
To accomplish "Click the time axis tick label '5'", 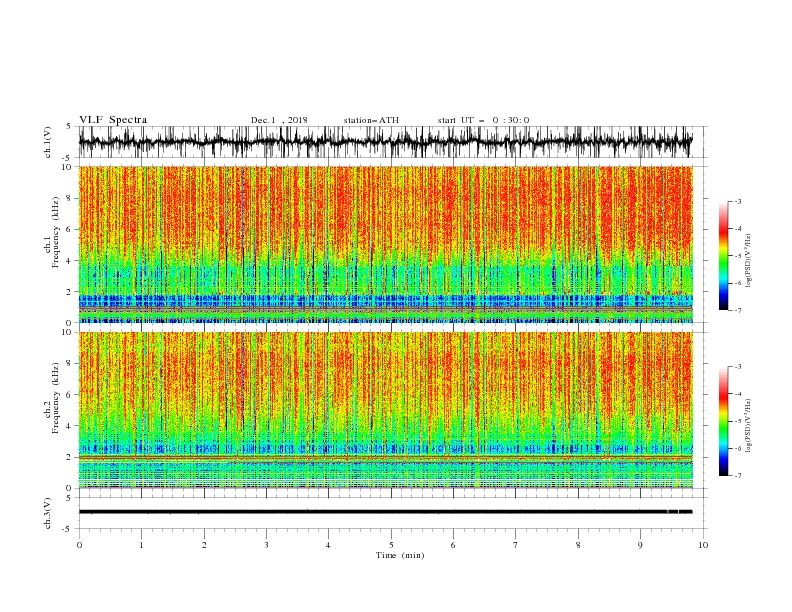I will pos(391,545).
